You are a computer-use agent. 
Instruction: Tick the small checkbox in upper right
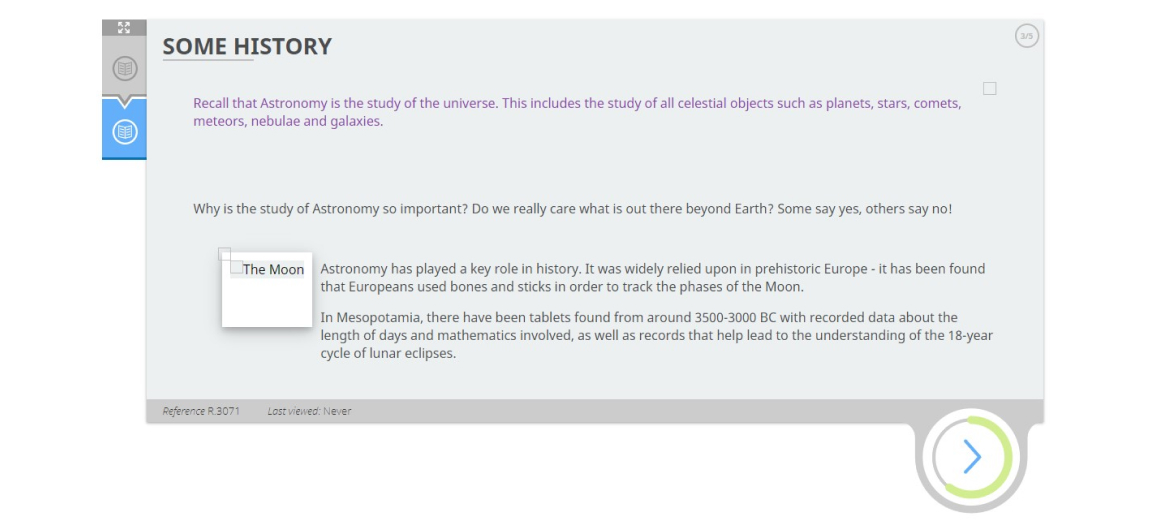(989, 89)
